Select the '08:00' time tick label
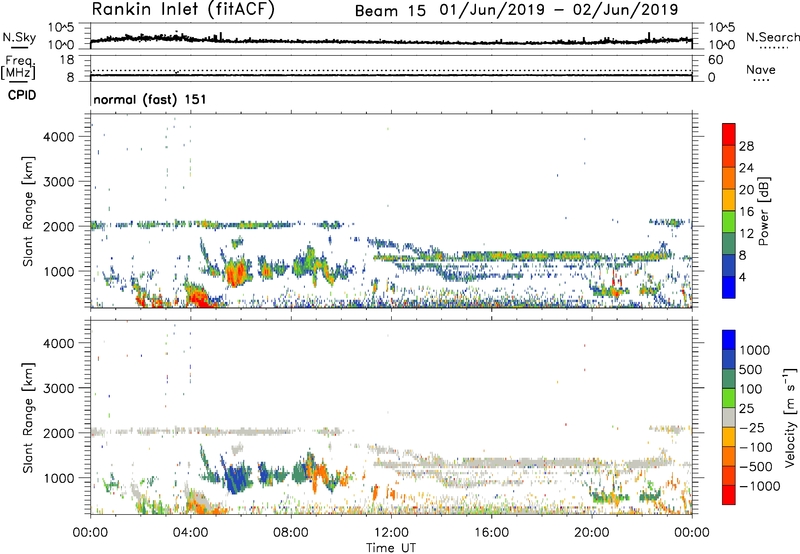This screenshot has height=554, width=800. pyautogui.click(x=290, y=533)
